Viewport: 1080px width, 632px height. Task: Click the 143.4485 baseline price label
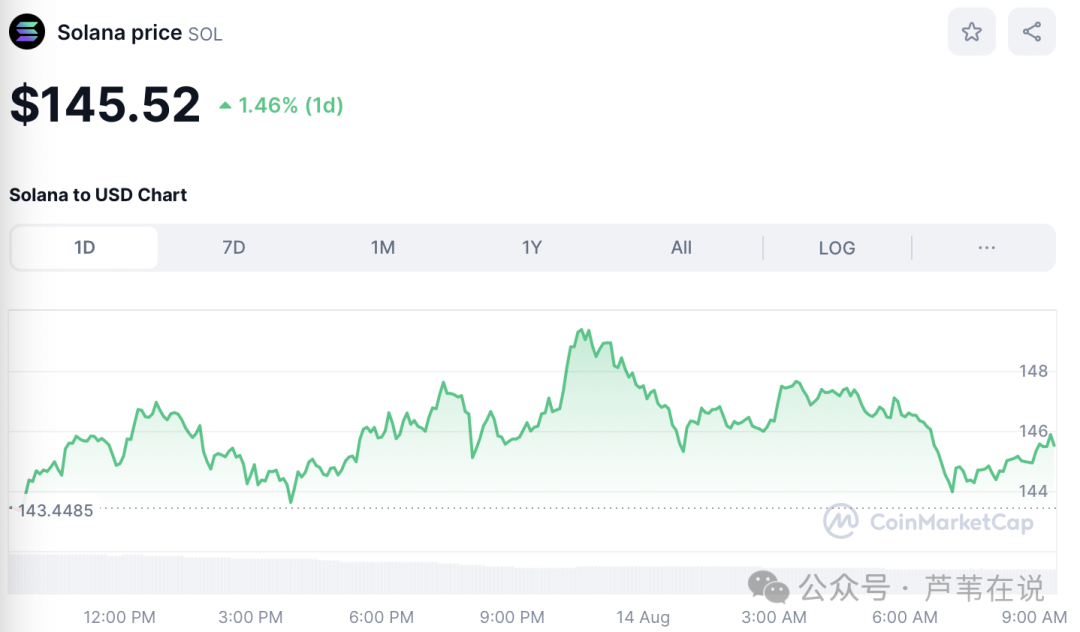[56, 510]
